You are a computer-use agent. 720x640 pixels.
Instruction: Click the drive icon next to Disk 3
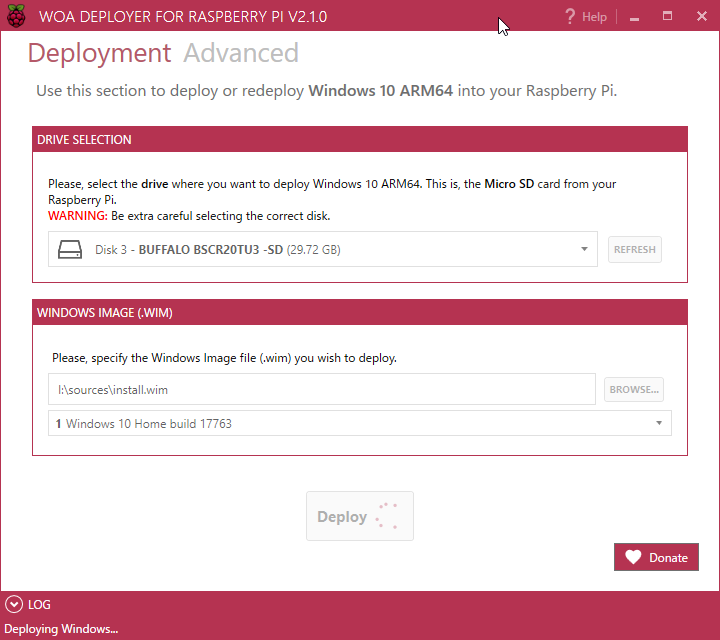tap(70, 250)
